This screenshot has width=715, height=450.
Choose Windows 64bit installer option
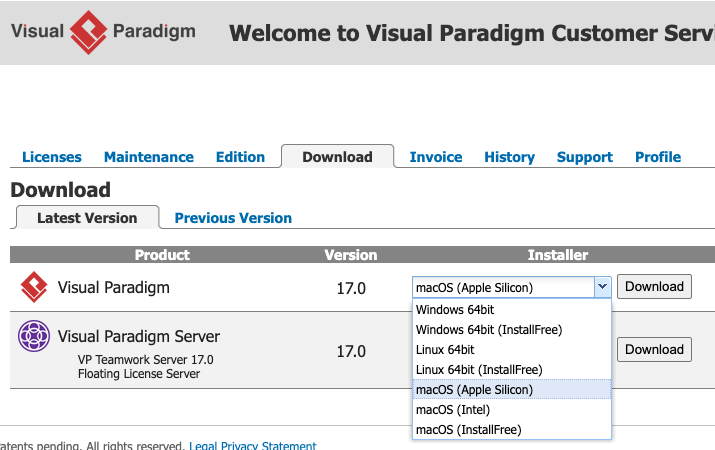coord(455,310)
